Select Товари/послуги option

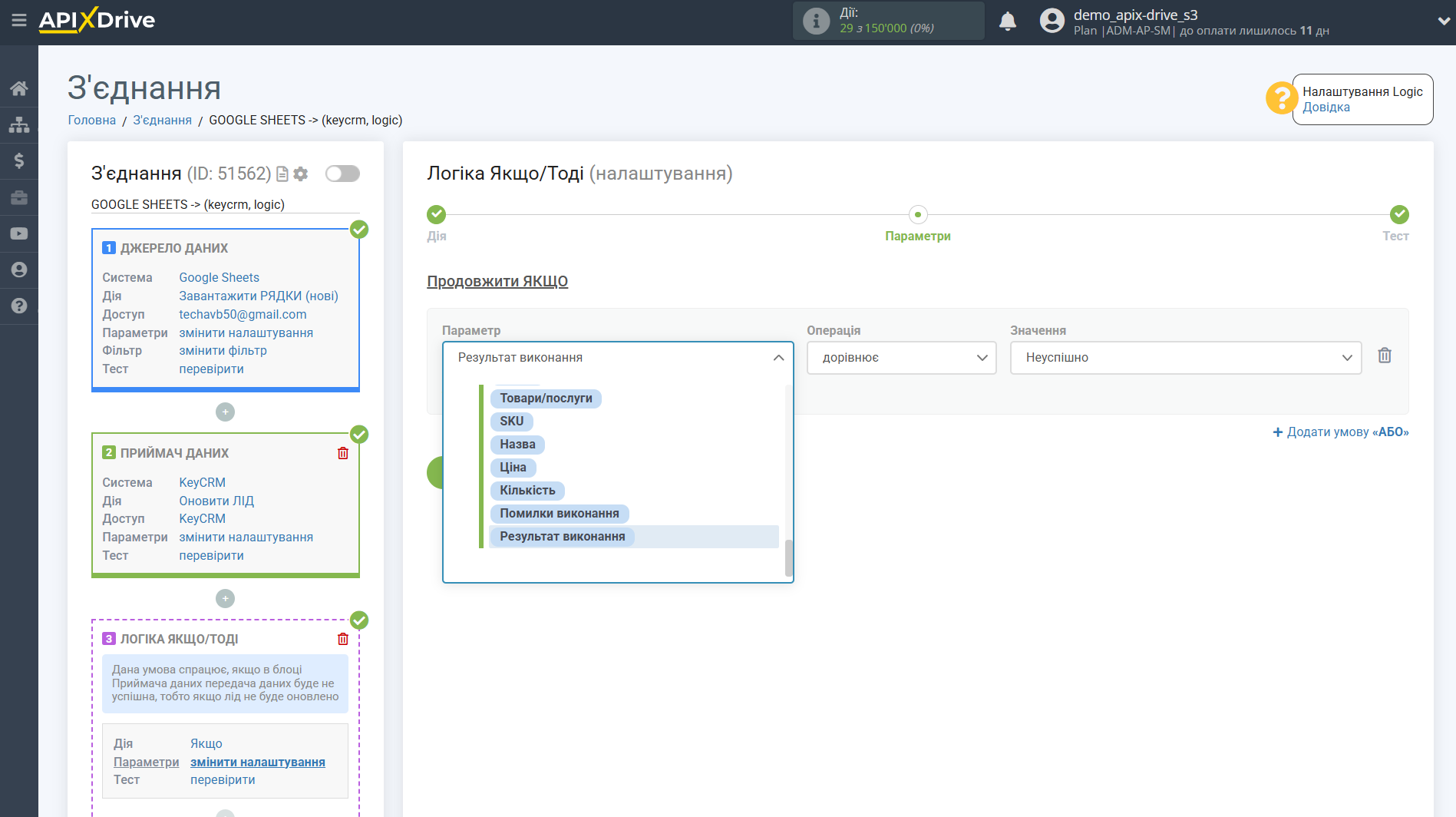pyautogui.click(x=546, y=398)
